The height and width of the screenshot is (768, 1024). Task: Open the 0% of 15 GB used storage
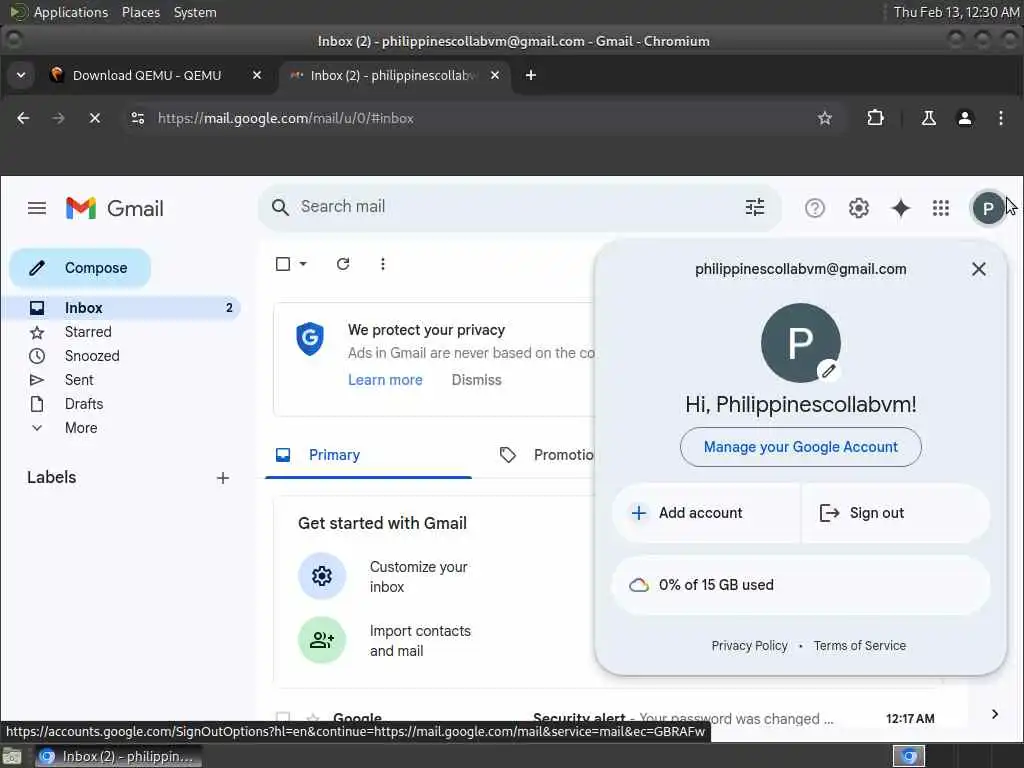click(801, 585)
